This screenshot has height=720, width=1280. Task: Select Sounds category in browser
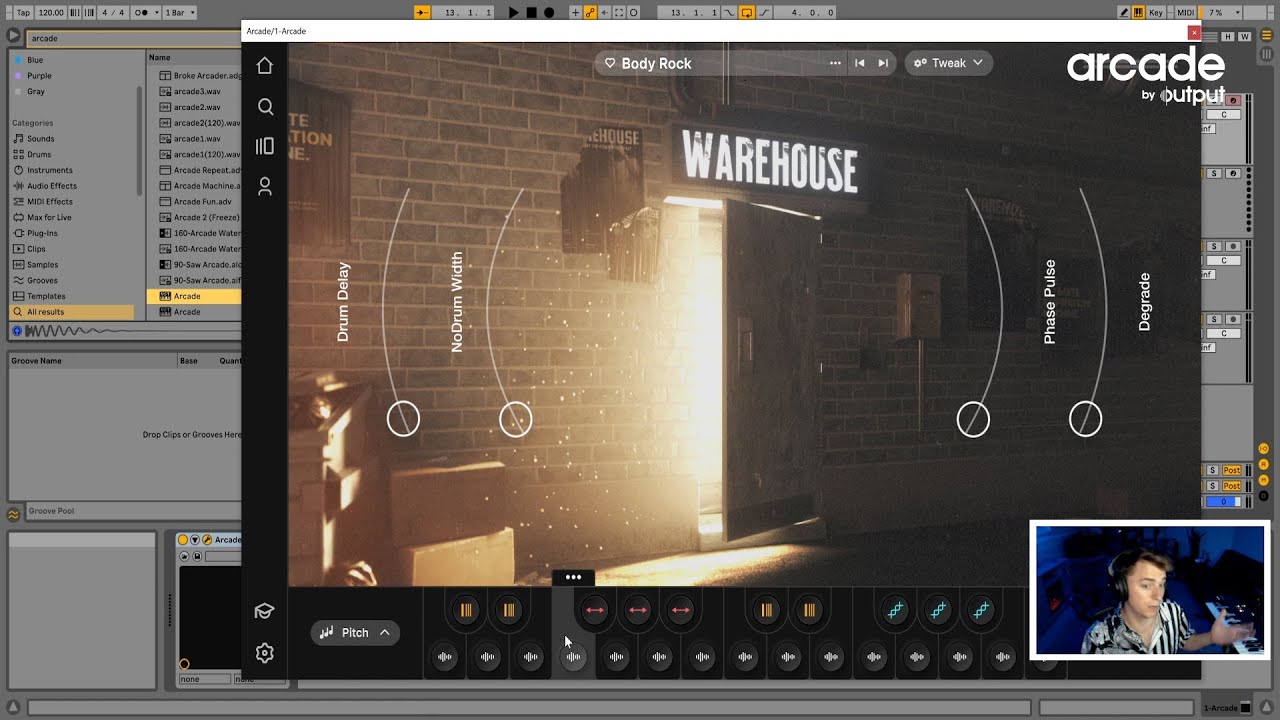pos(41,139)
